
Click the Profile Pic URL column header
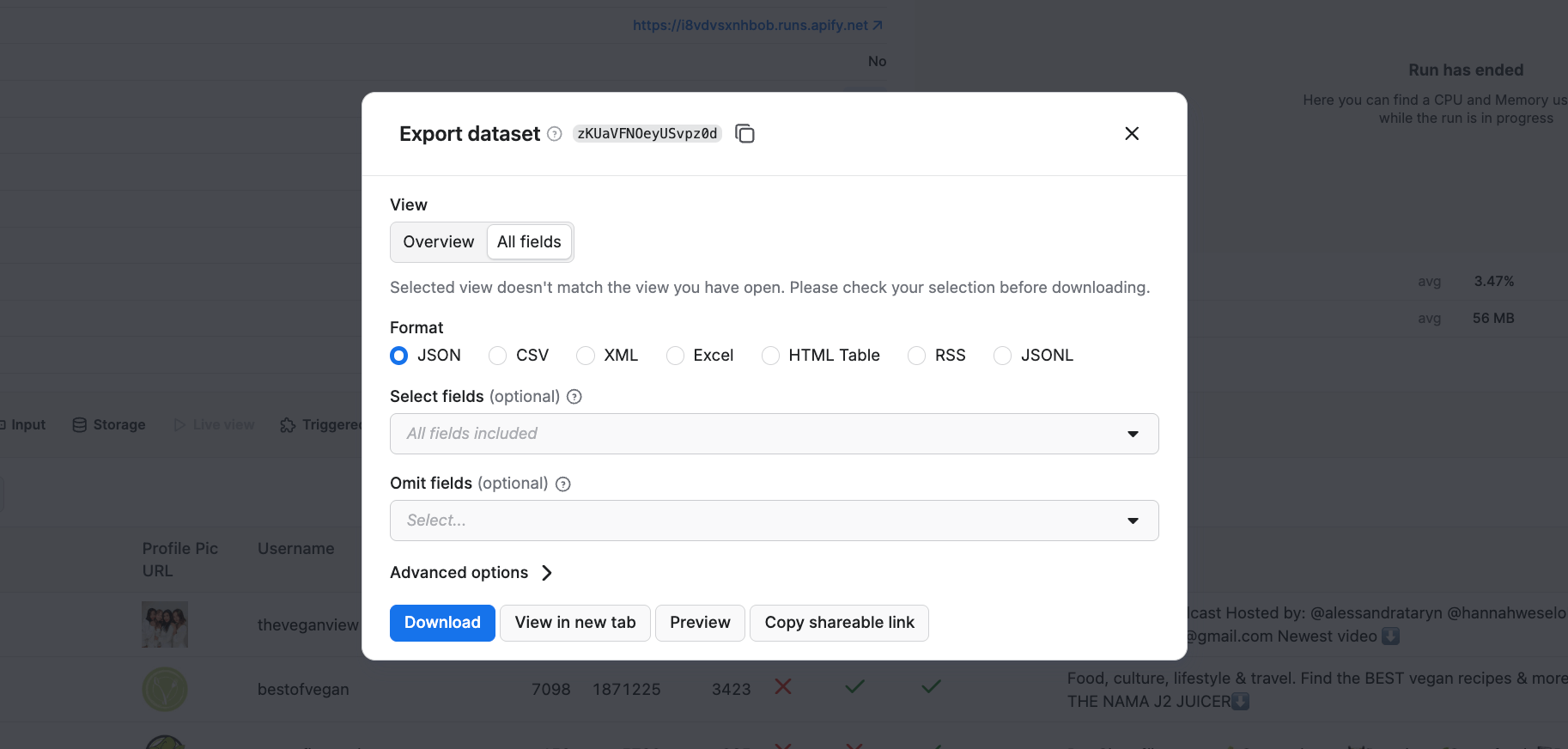tap(180, 560)
